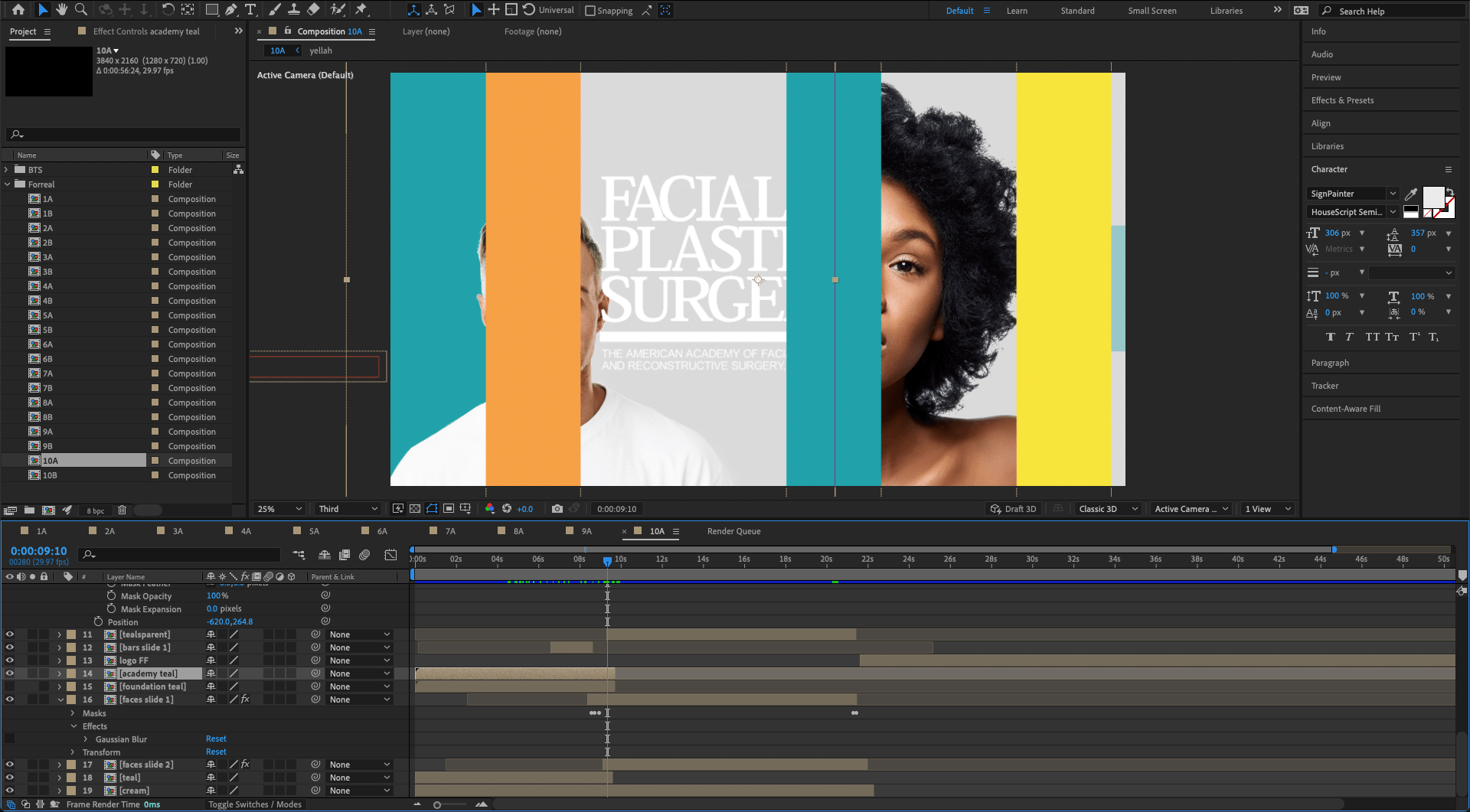This screenshot has height=812, width=1470.
Task: Select the Hand tool
Action: tap(61, 10)
